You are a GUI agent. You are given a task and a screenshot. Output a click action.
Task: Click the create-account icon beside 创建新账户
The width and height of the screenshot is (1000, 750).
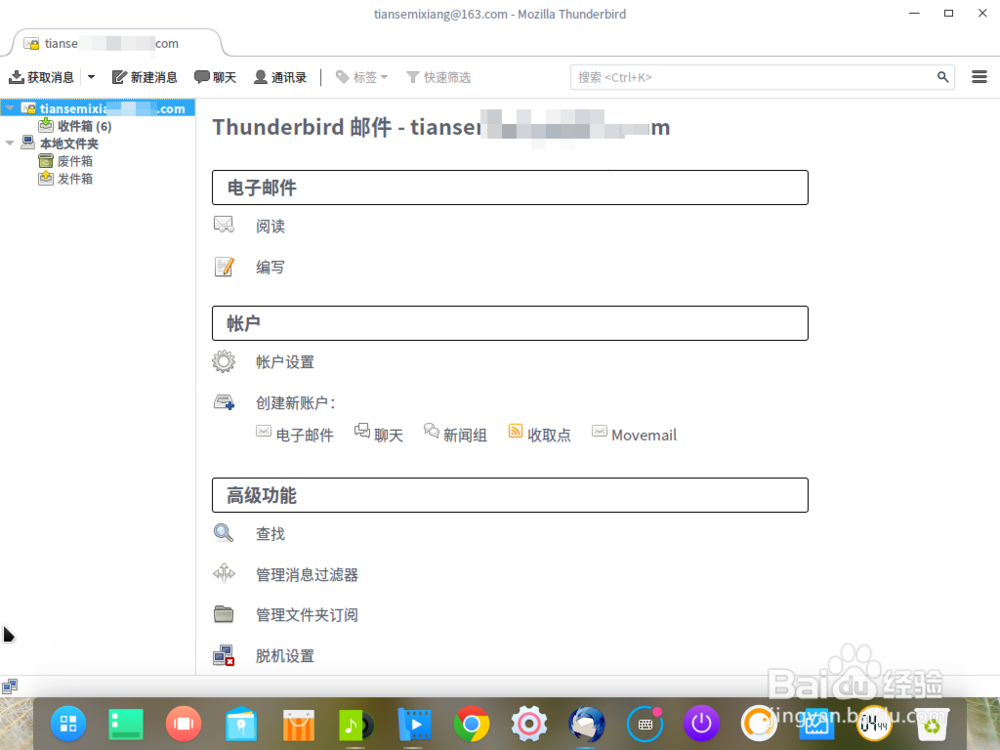coord(224,402)
